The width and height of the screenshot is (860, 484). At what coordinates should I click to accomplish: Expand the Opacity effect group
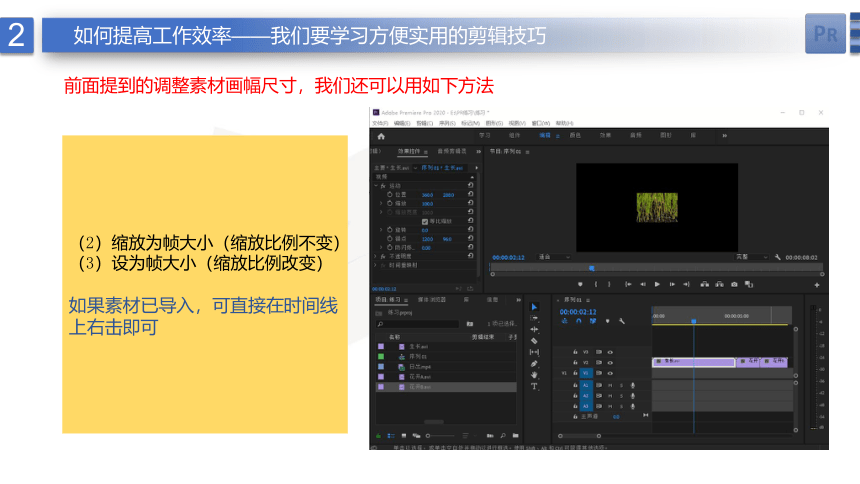(x=376, y=256)
